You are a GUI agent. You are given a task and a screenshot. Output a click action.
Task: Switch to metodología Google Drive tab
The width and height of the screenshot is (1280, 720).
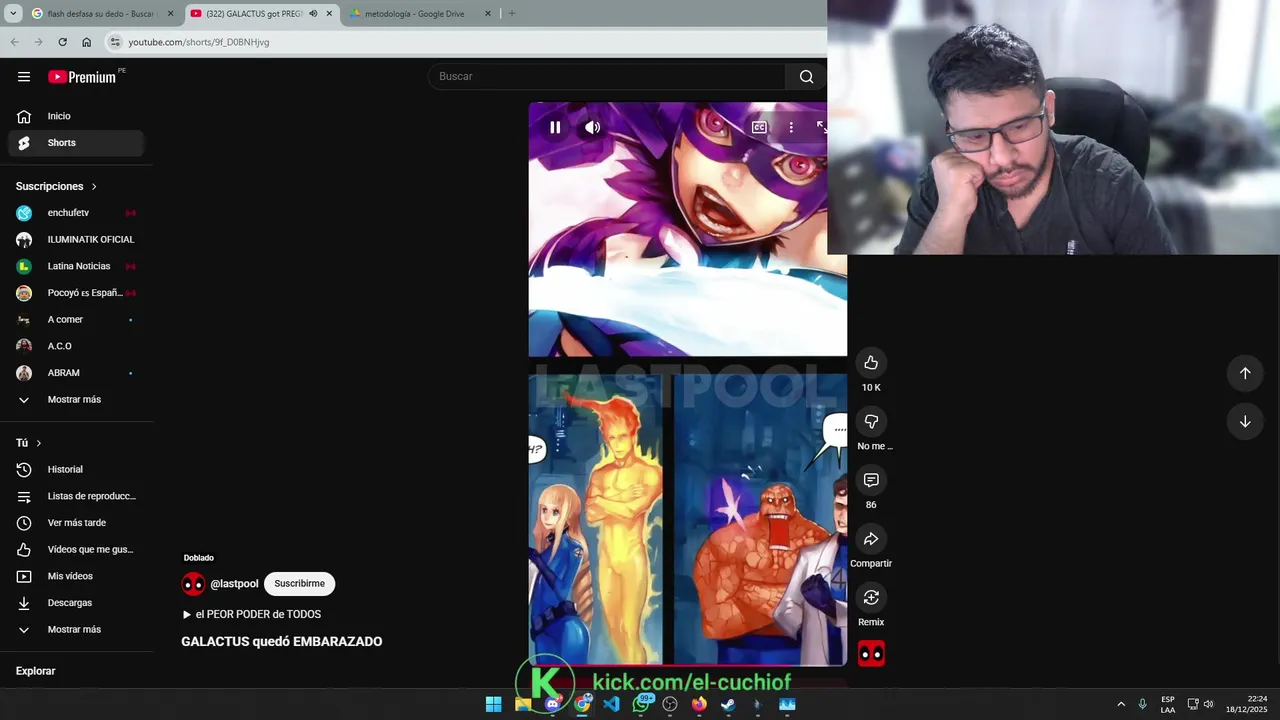pyautogui.click(x=420, y=14)
